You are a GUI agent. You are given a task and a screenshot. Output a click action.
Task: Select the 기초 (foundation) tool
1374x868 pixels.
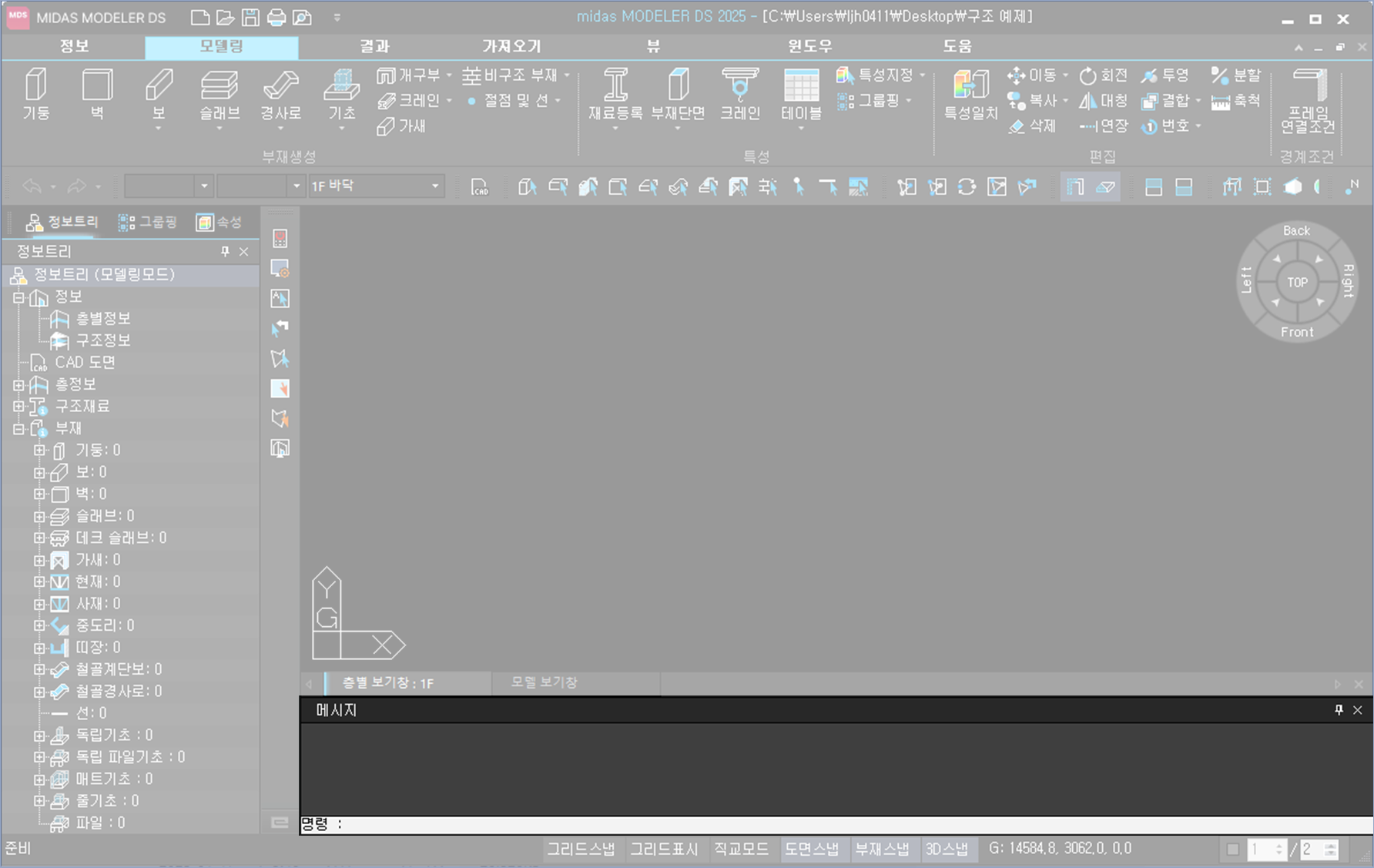coord(342,96)
